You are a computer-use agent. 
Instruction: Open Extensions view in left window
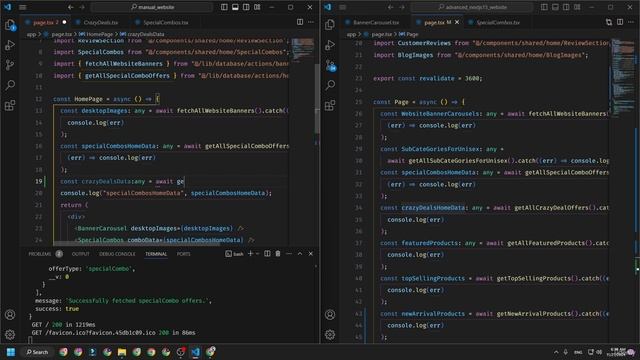click(x=10, y=105)
